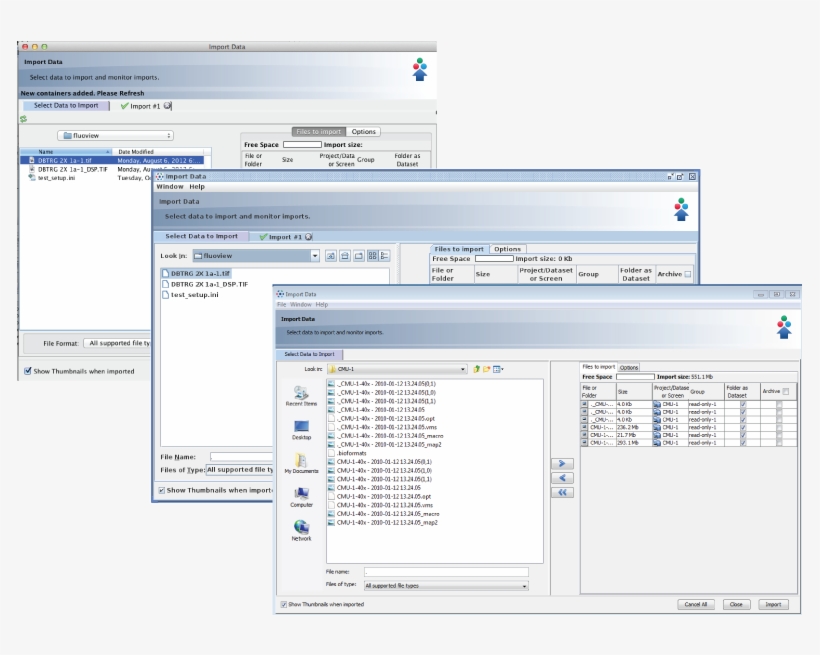Open the fluoview folder dropdown in Mac window

(115, 135)
